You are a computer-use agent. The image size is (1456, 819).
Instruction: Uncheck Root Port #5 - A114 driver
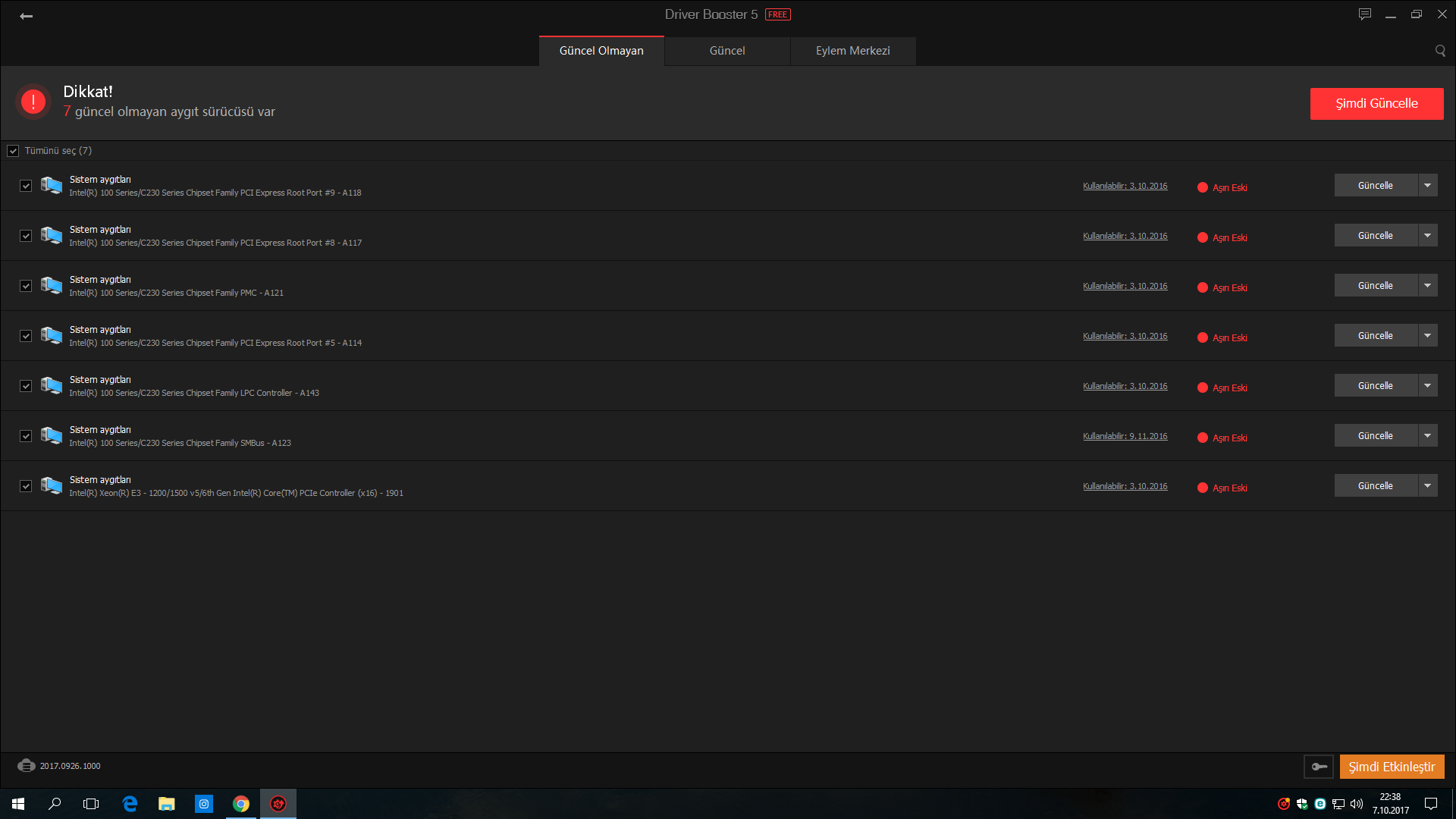click(x=26, y=336)
